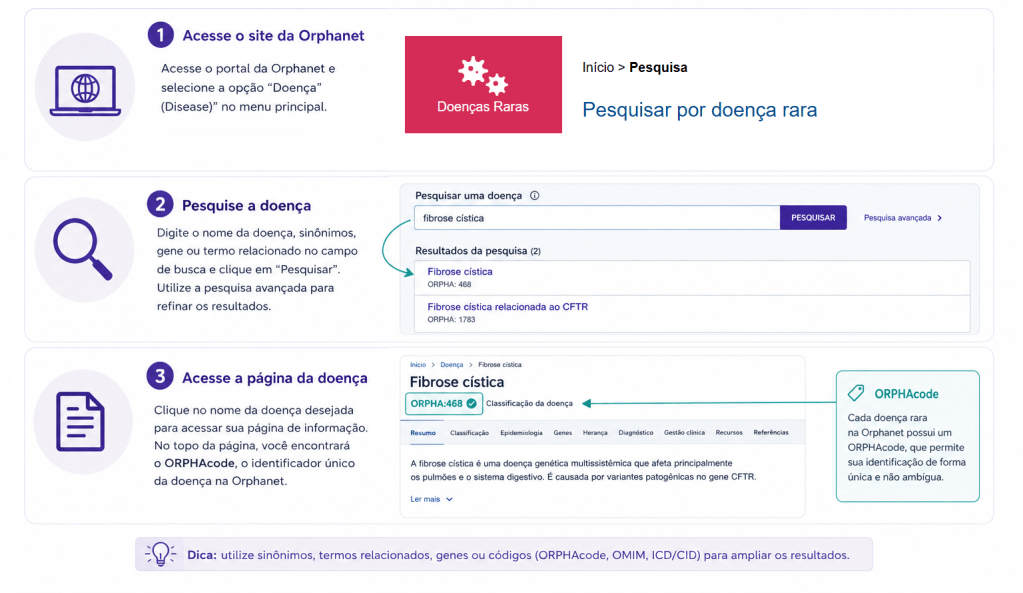The height and width of the screenshot is (593, 1023).
Task: Switch to the Recursos tab
Action: (729, 433)
